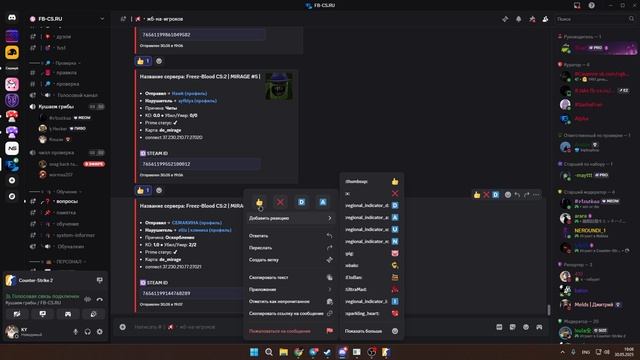Click share screen button in voice panel
Screen dimensions: 640x360
(x=42, y=314)
